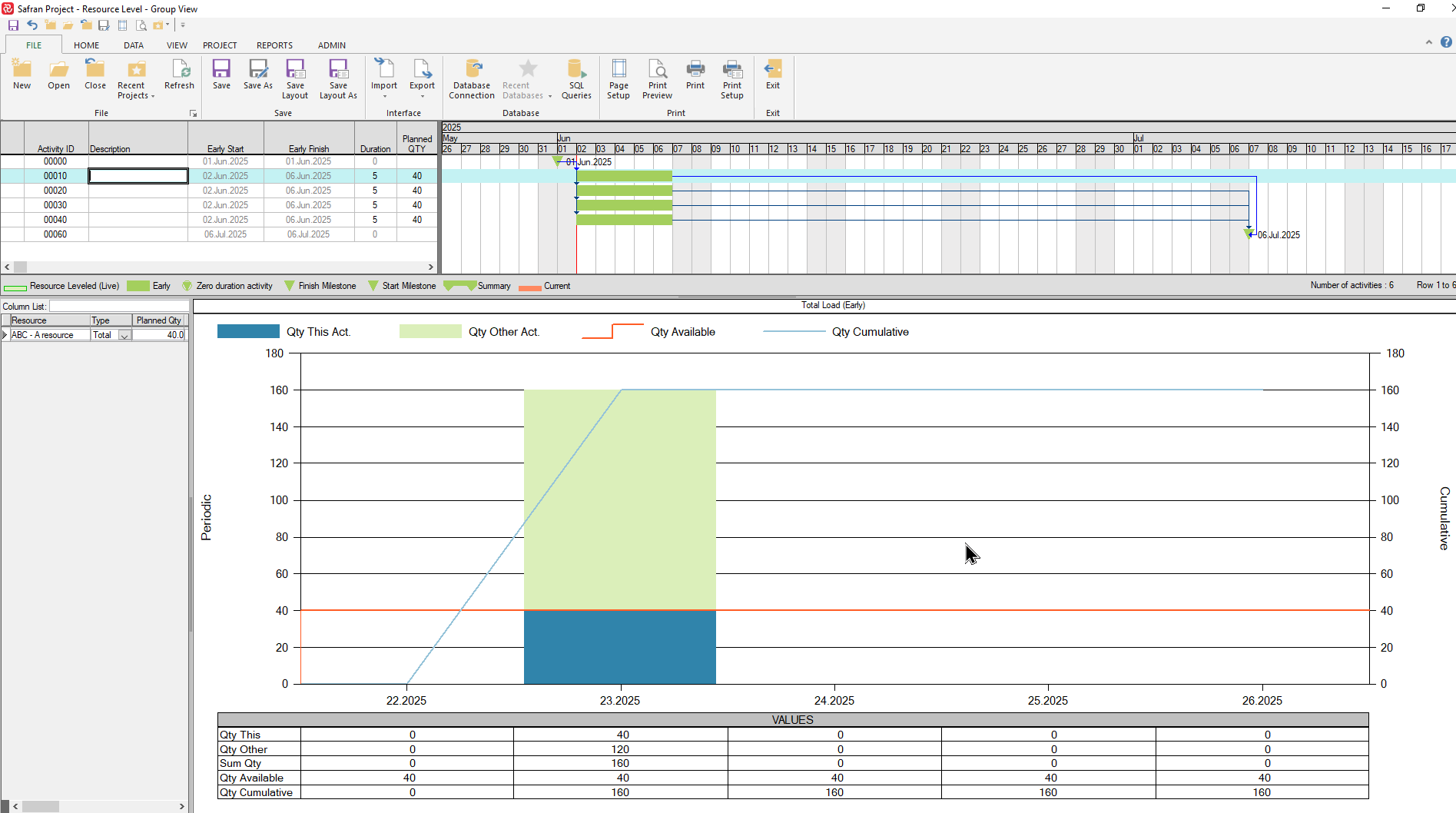Click the Description cell of activity 00010
1456x813 pixels.
[138, 176]
